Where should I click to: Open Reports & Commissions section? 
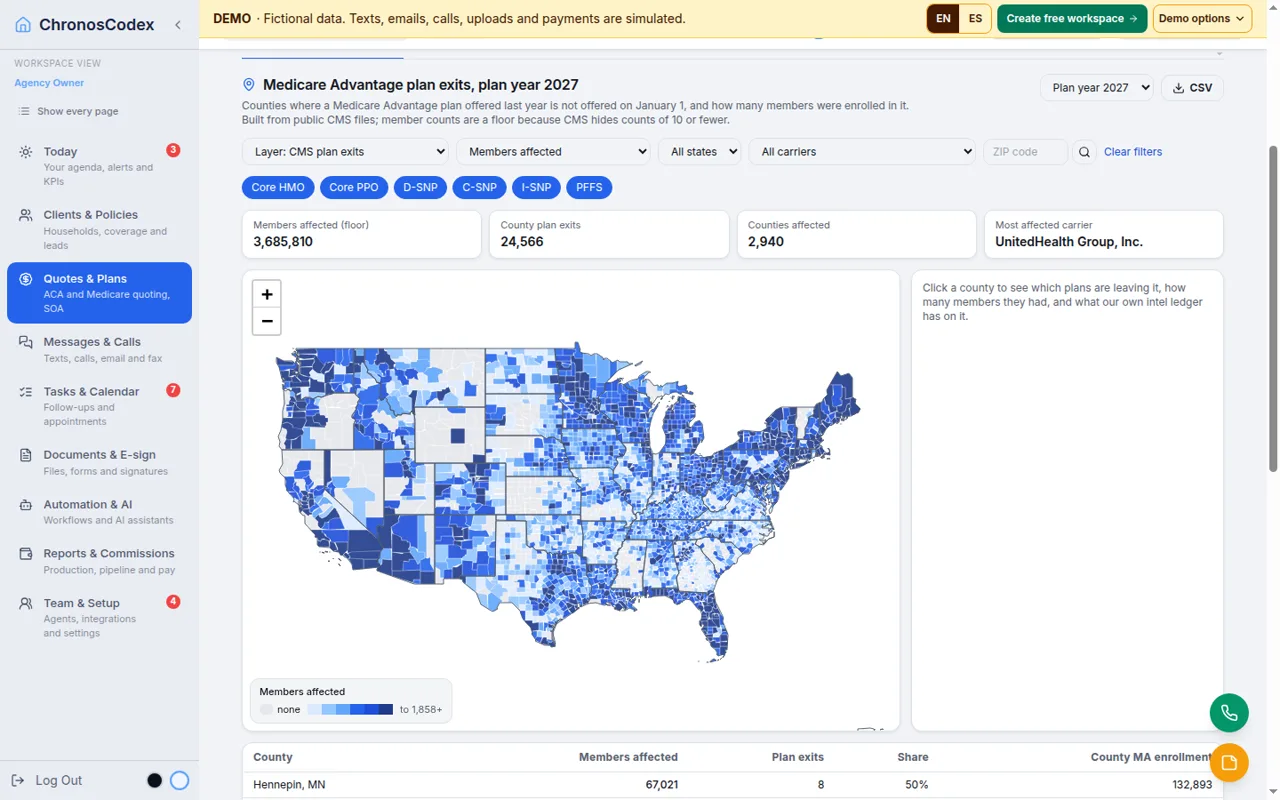click(99, 561)
